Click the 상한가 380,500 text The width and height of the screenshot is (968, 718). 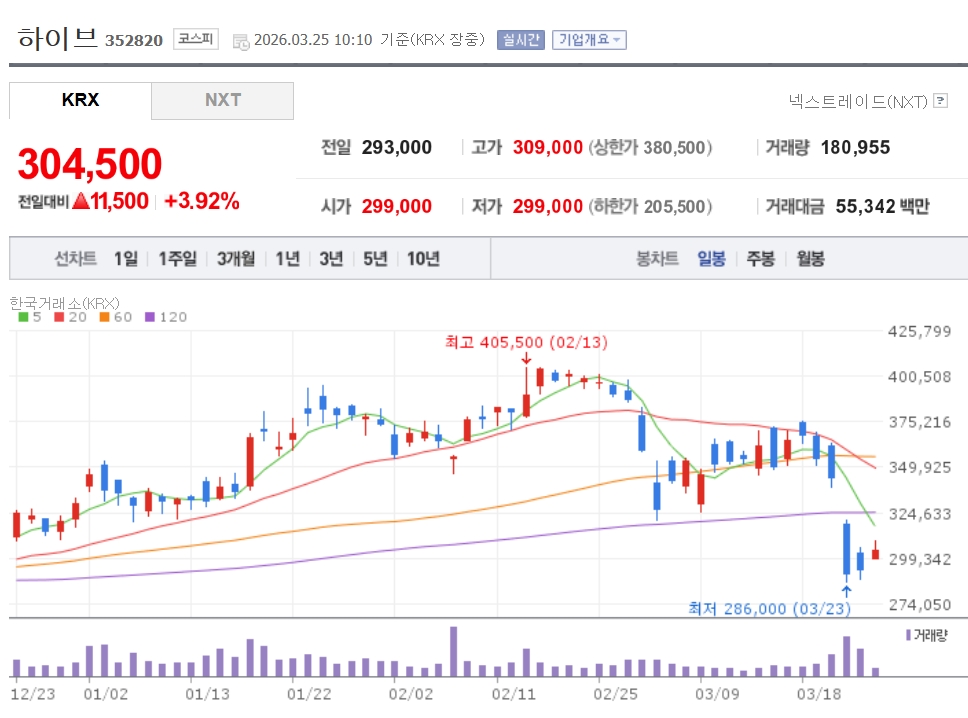650,148
